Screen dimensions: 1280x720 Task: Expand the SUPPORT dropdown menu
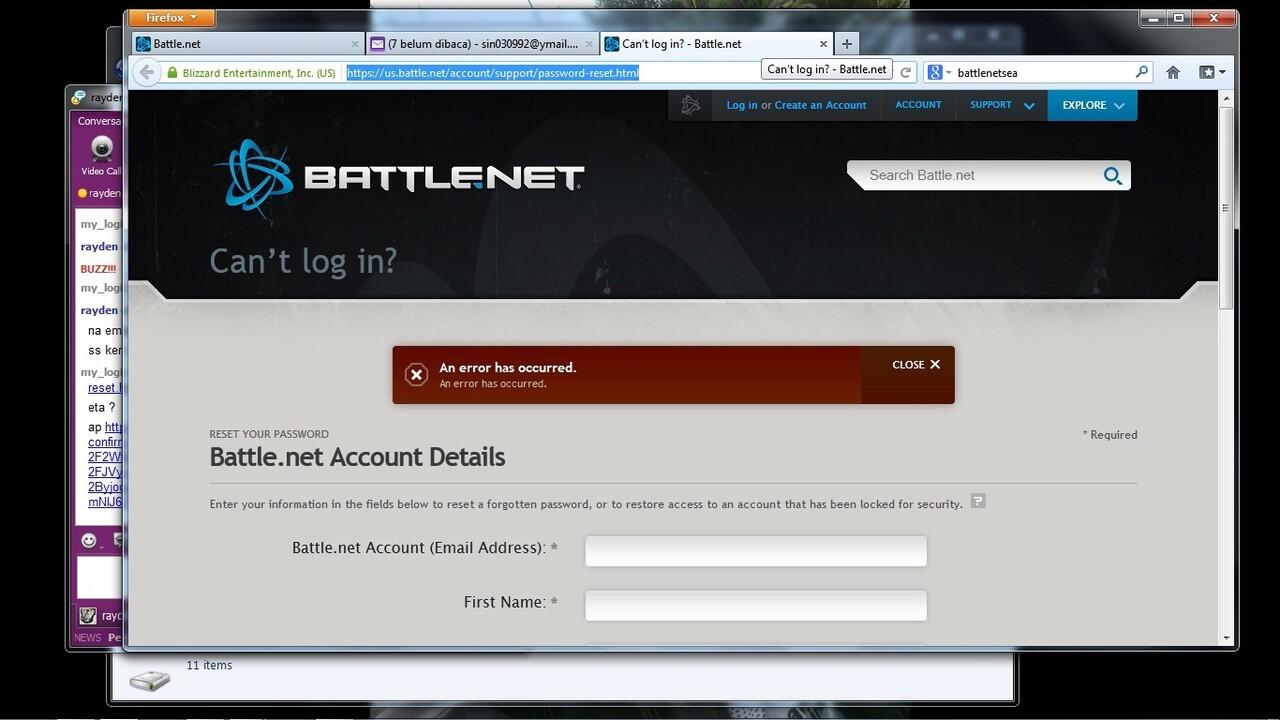(x=1001, y=105)
